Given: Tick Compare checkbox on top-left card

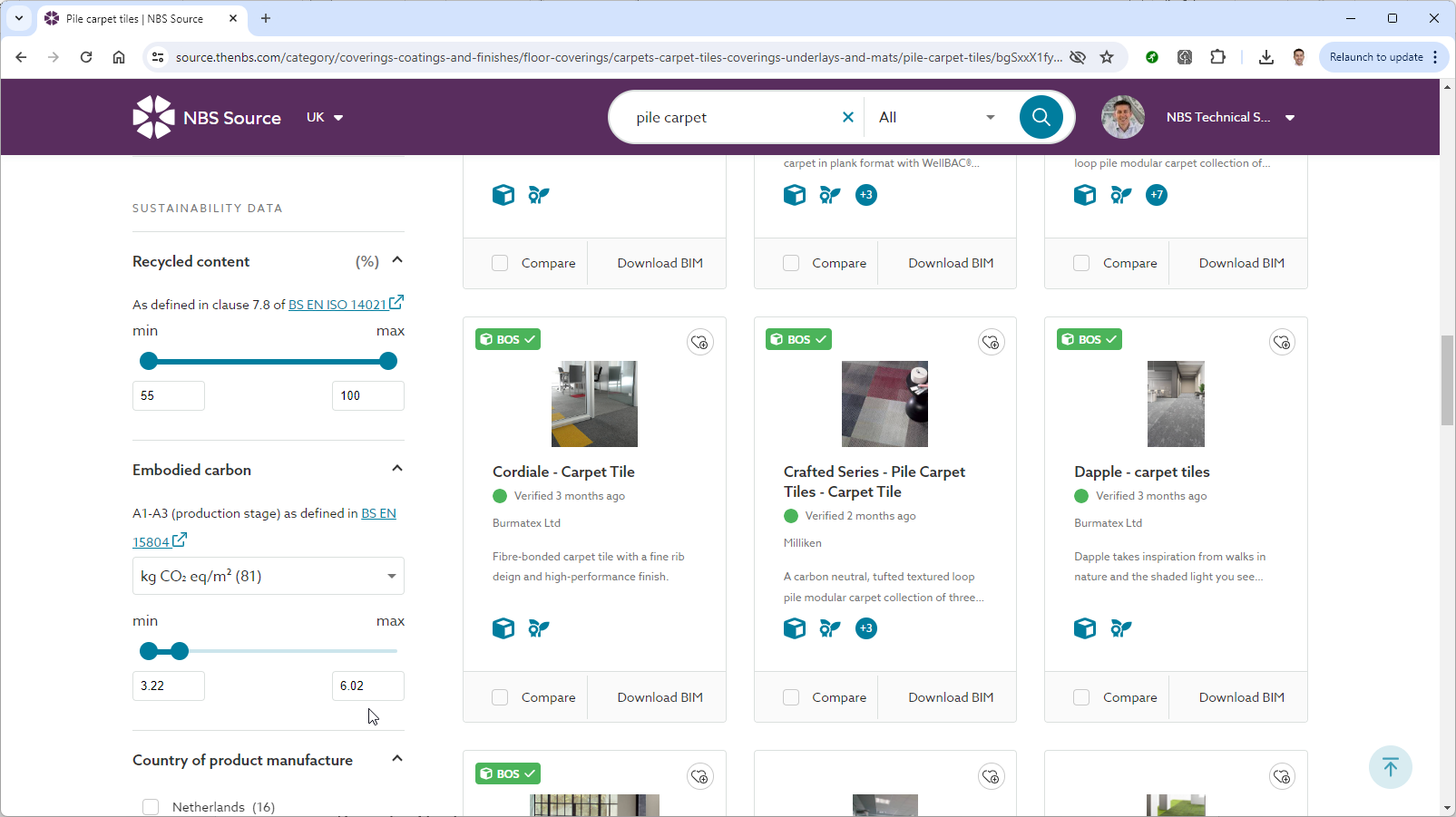Looking at the screenshot, I should click(500, 263).
